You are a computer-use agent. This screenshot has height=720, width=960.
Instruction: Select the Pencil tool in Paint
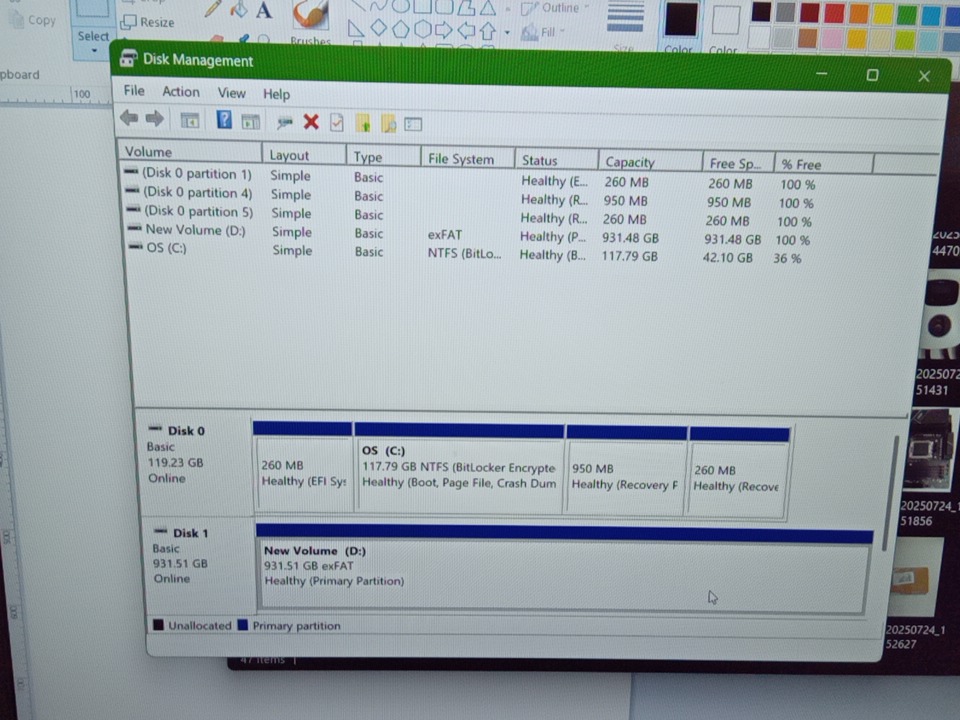(213, 9)
